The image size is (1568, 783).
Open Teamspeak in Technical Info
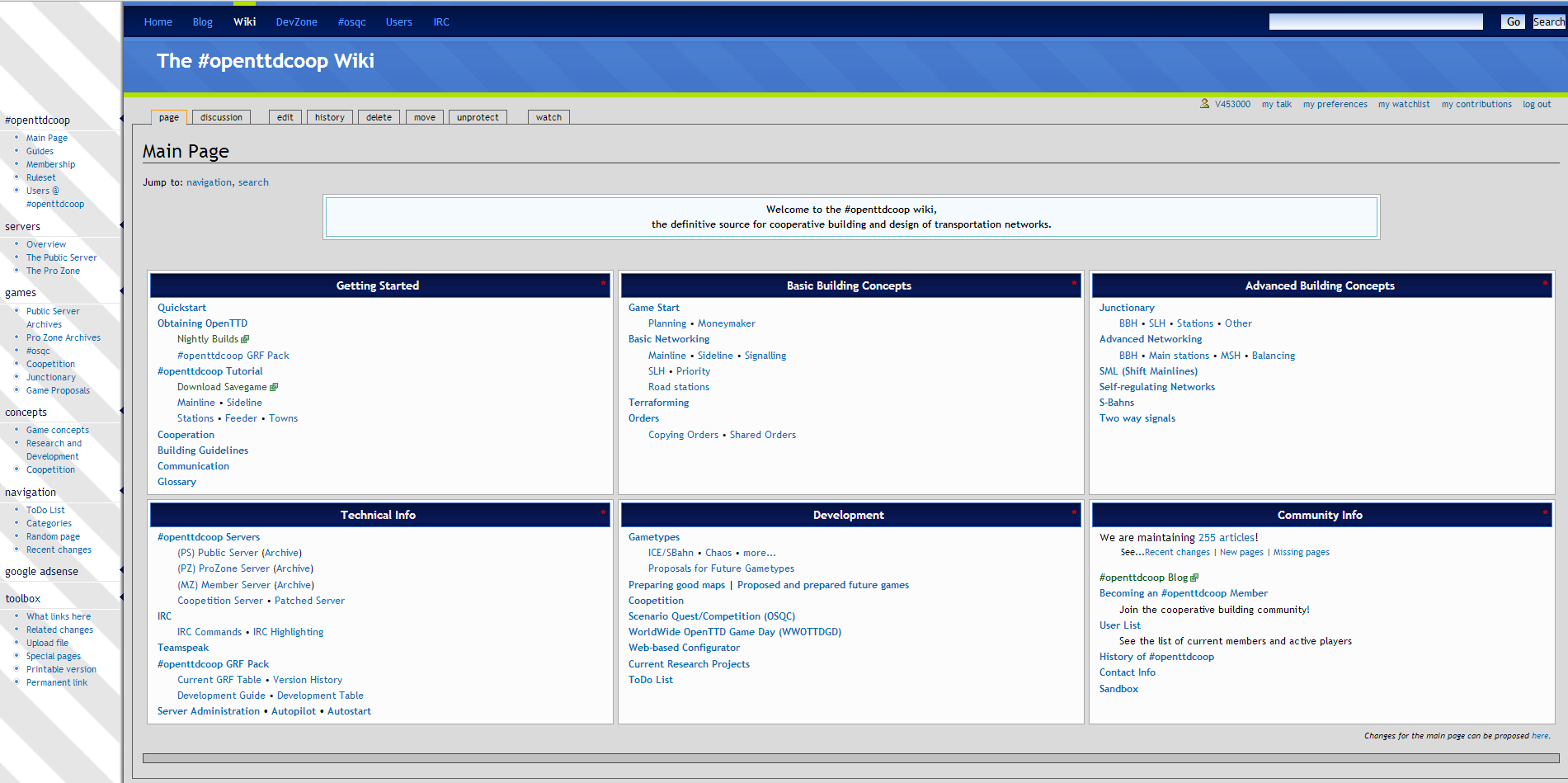point(183,648)
